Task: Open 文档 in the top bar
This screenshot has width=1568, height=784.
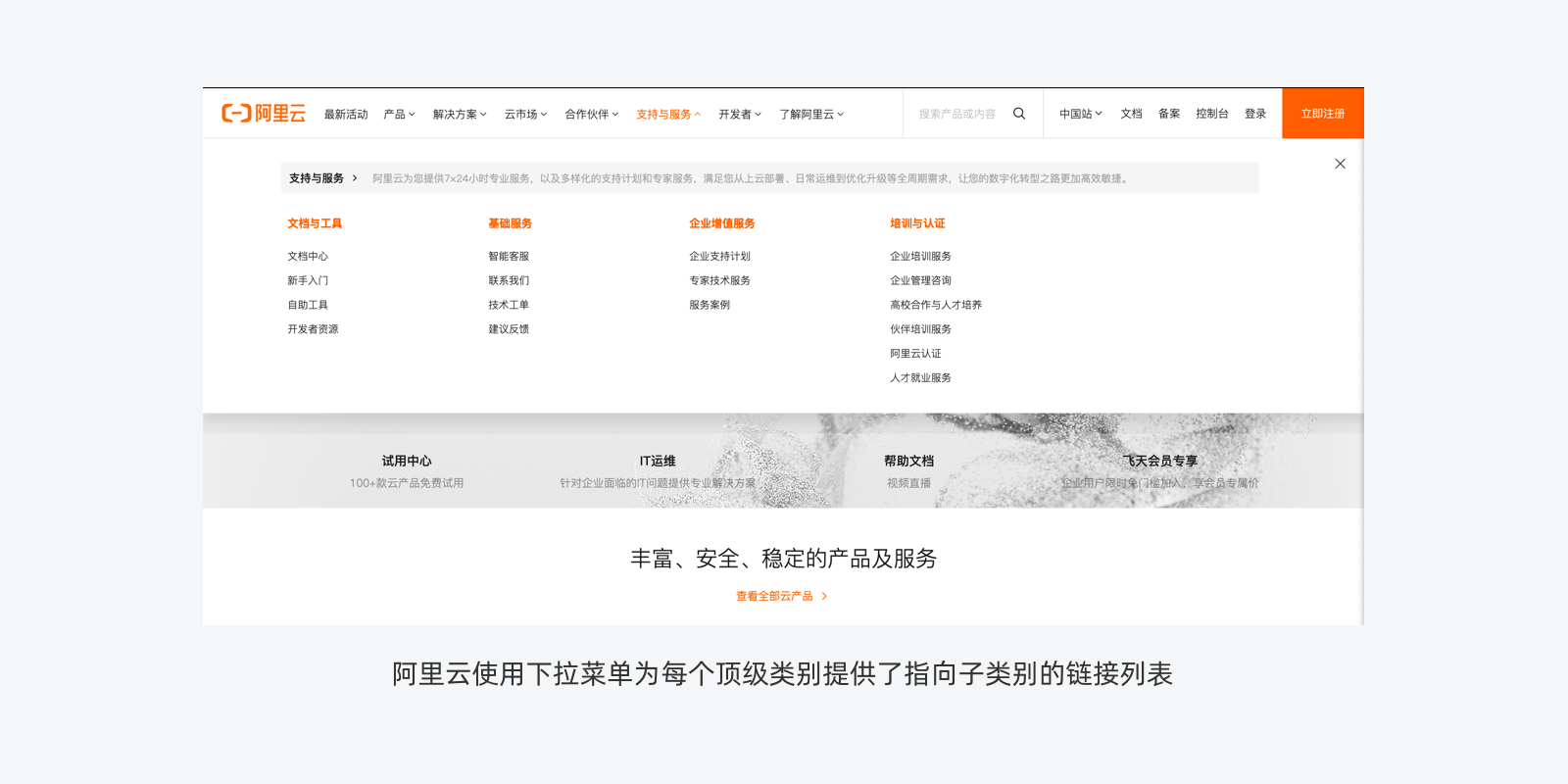Action: click(1131, 114)
